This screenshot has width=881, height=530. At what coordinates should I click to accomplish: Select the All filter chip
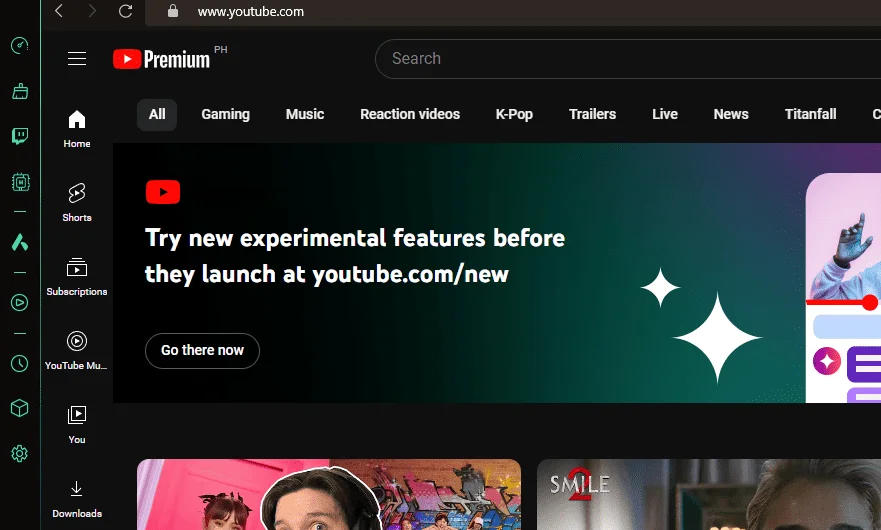[x=157, y=115]
